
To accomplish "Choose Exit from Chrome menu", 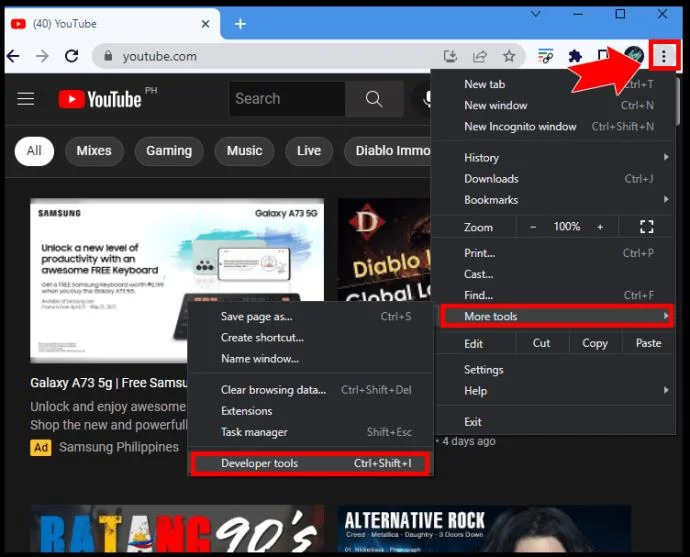I will click(554, 422).
